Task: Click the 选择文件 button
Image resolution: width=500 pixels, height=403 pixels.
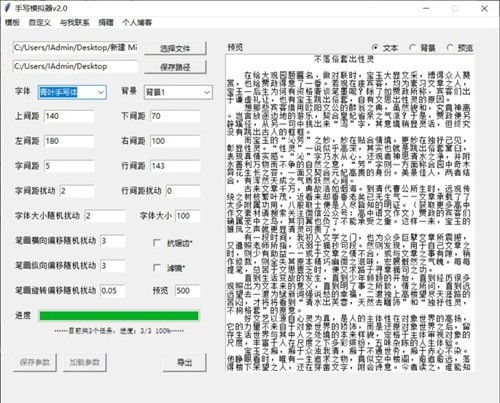Action: pos(175,49)
